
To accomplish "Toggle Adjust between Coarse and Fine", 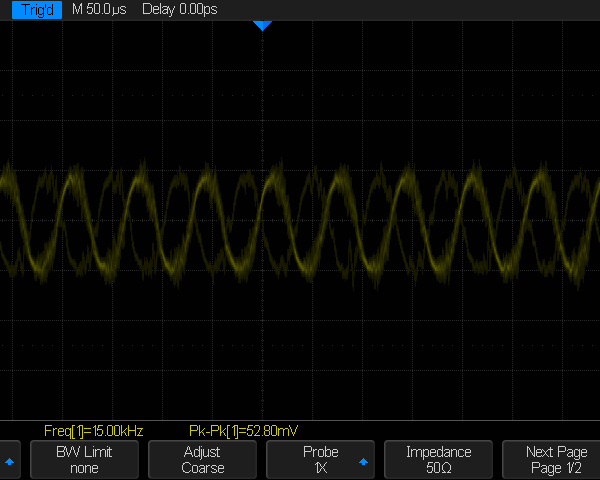I will pos(202,460).
